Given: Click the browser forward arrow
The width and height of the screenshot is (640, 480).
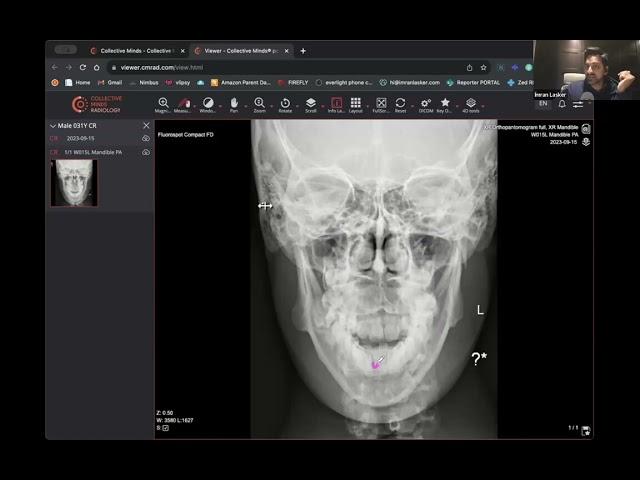Looking at the screenshot, I should pyautogui.click(x=69, y=67).
